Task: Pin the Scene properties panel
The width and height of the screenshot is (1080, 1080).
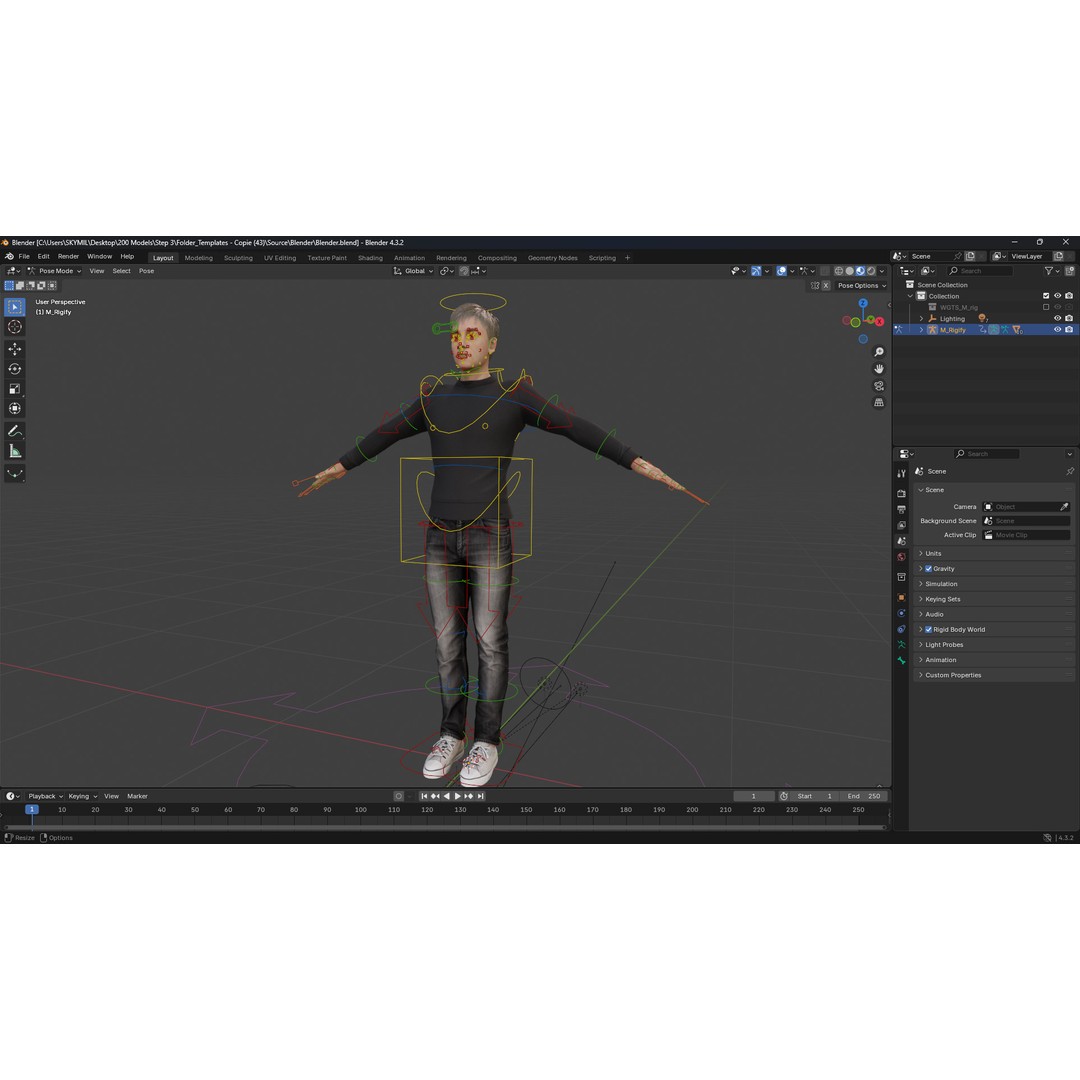Action: 1069,471
